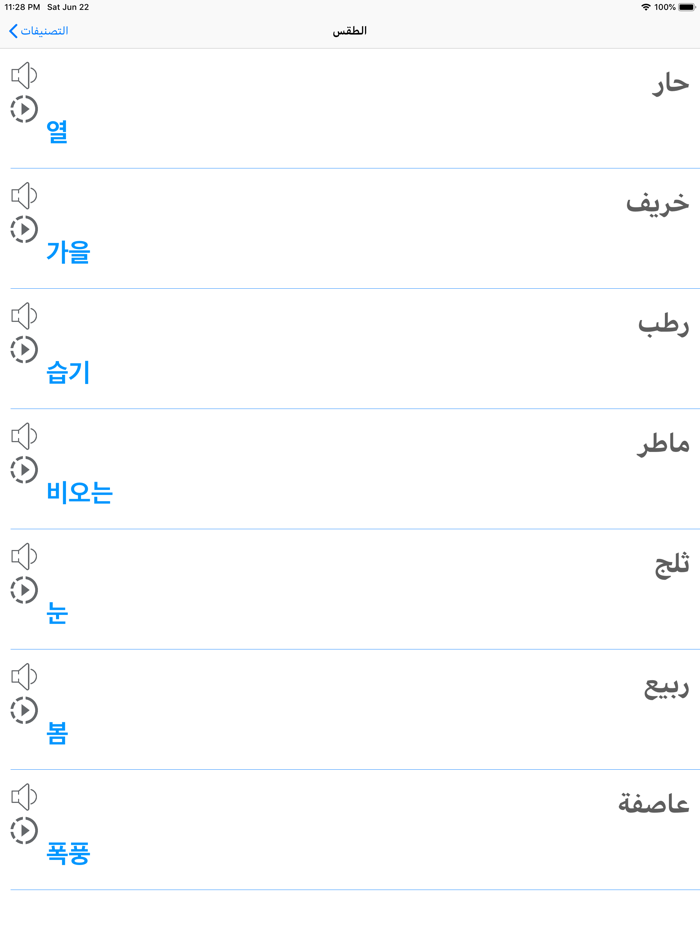Click the speaker icon next to خريف
Screen dimensions: 700x934
click(23, 195)
